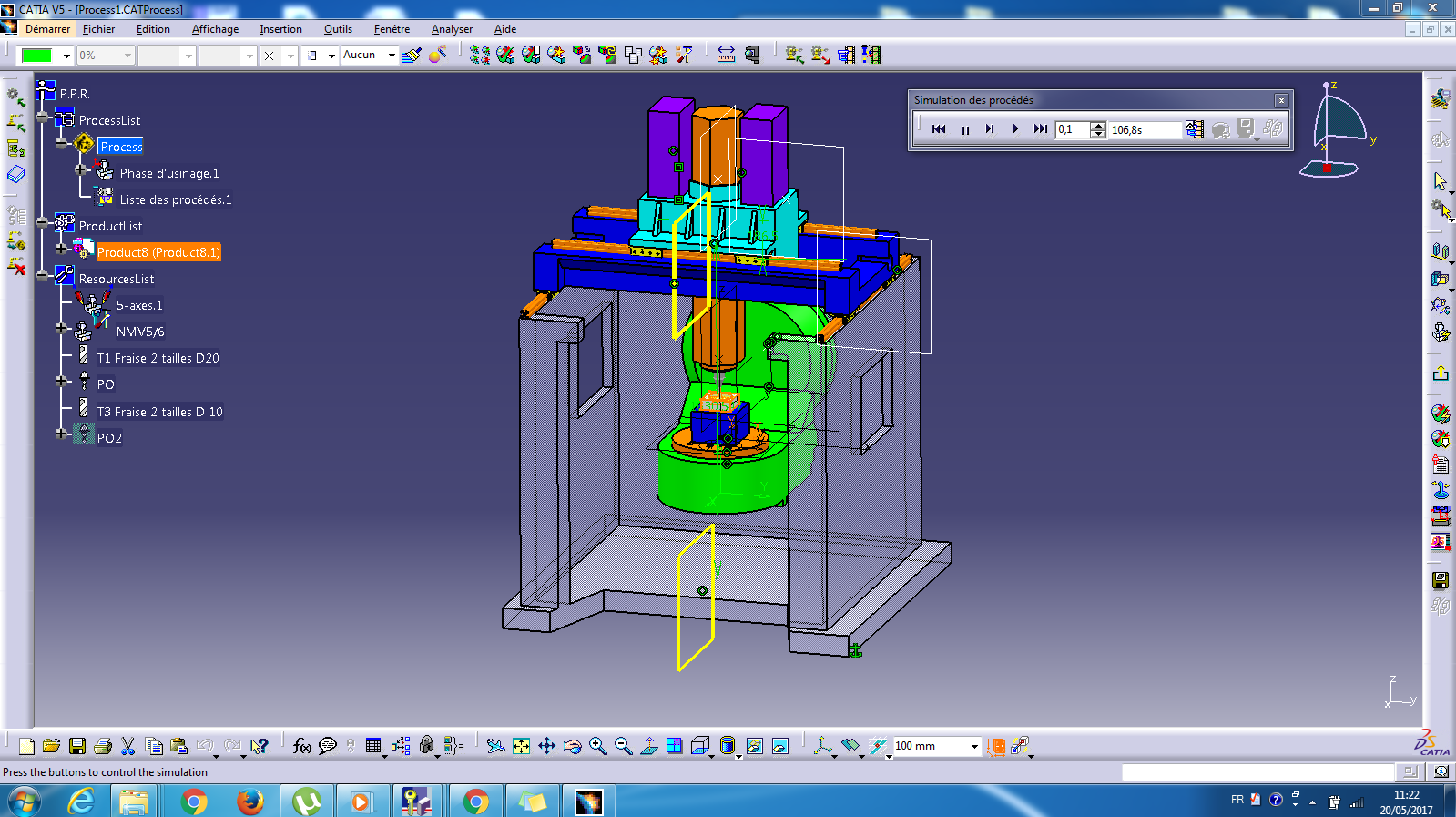Adjust the step size spinner arrows
The image size is (1456, 817).
point(1097,130)
